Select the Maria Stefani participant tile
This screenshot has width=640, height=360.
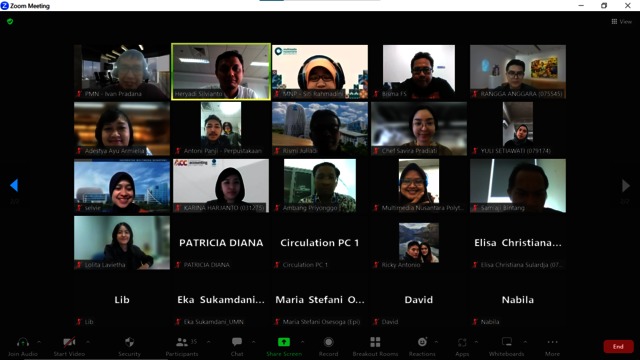click(320, 300)
